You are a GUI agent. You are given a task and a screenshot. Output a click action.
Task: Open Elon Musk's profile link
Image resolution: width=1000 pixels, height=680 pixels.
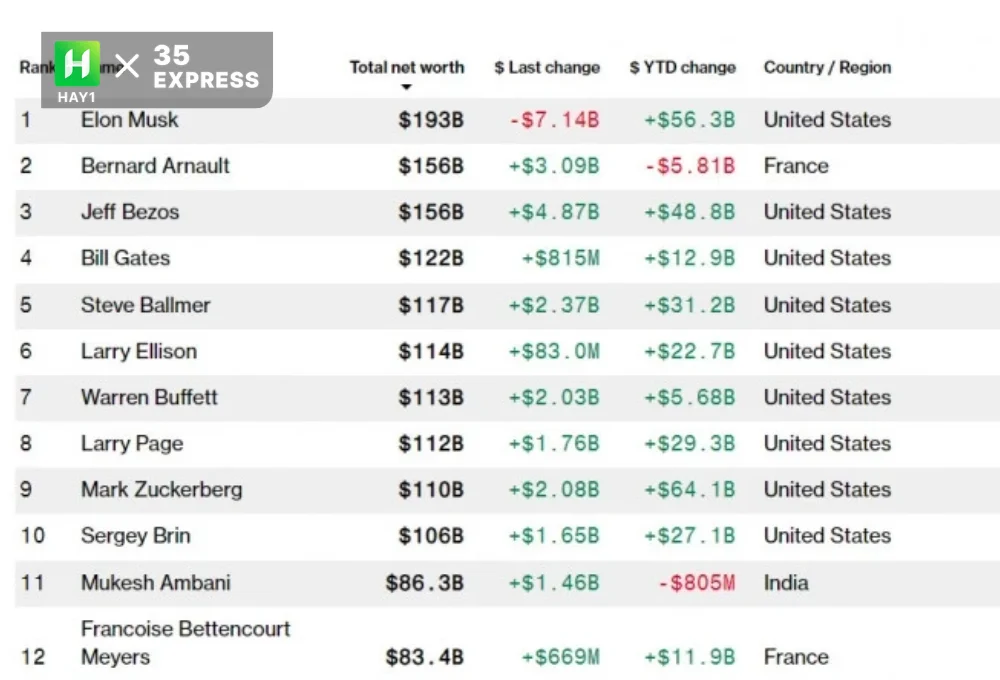pyautogui.click(x=129, y=119)
